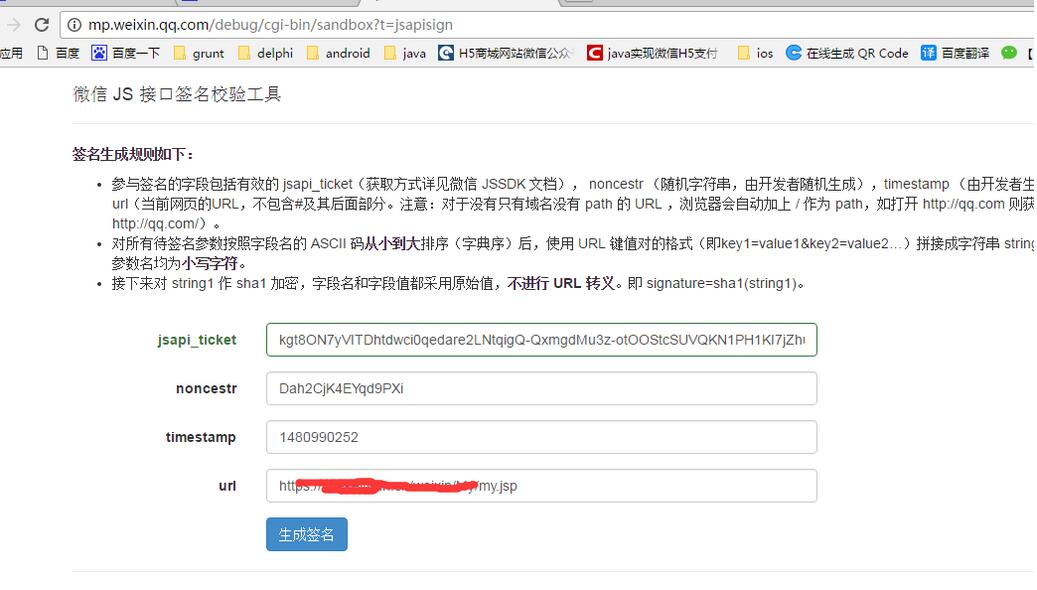
Task: Click the jsapi_ticket input field
Action: (x=542, y=339)
